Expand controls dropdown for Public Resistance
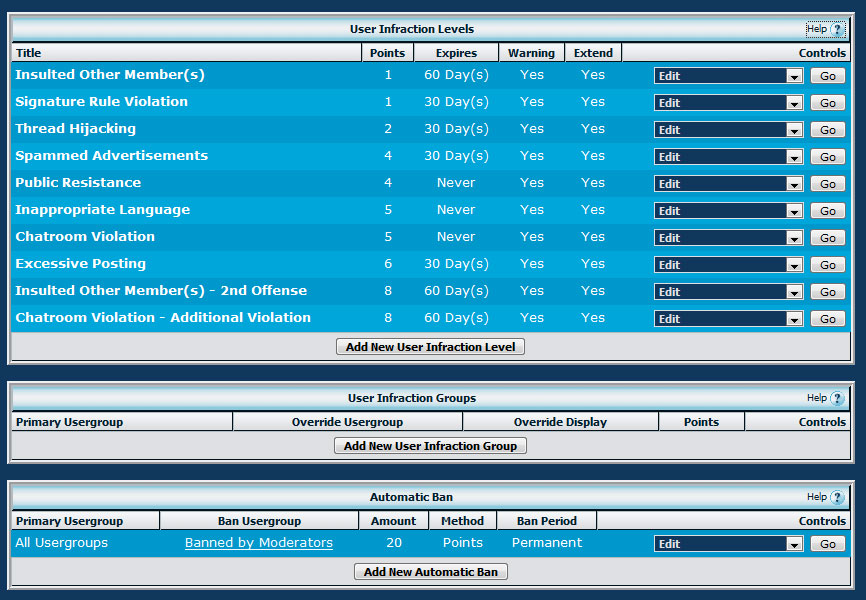Screen dimensions: 866x600 tap(728, 184)
